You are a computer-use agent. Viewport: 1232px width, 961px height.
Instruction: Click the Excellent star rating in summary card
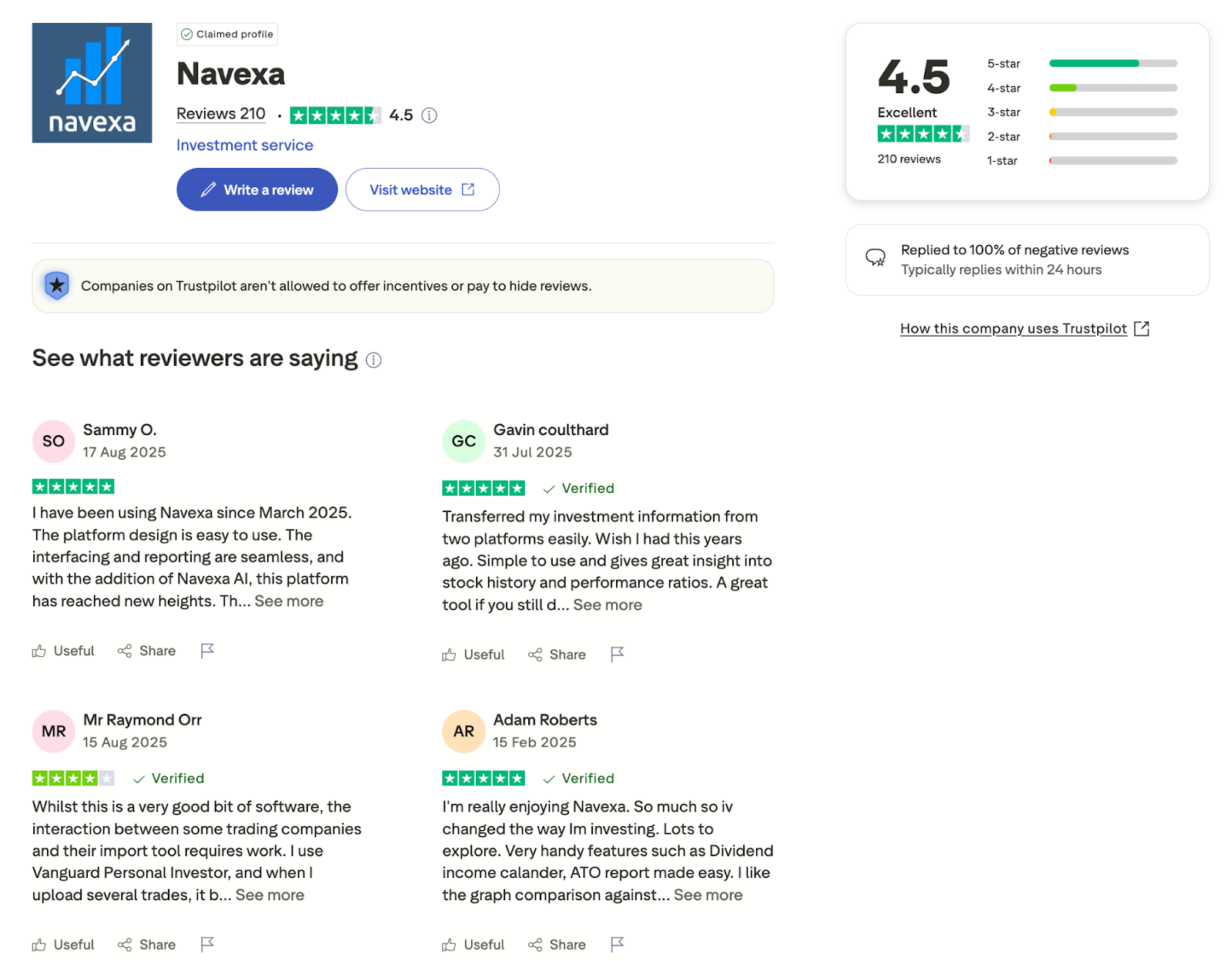[923, 134]
